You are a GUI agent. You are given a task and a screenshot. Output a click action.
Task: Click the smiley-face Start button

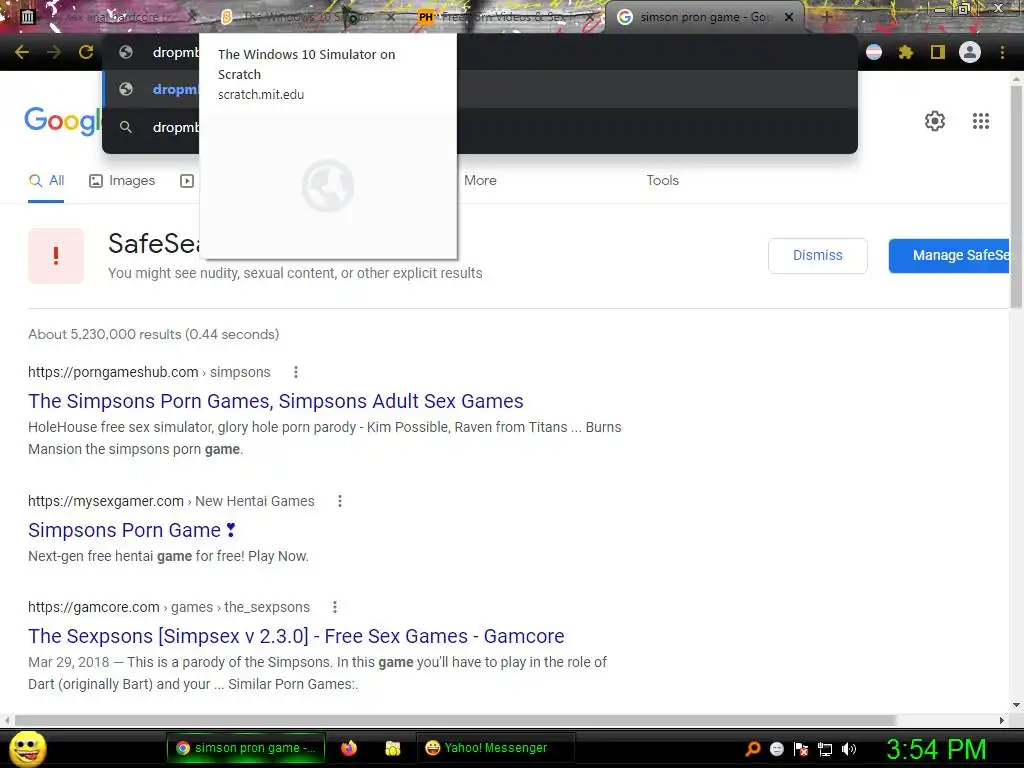(x=27, y=748)
